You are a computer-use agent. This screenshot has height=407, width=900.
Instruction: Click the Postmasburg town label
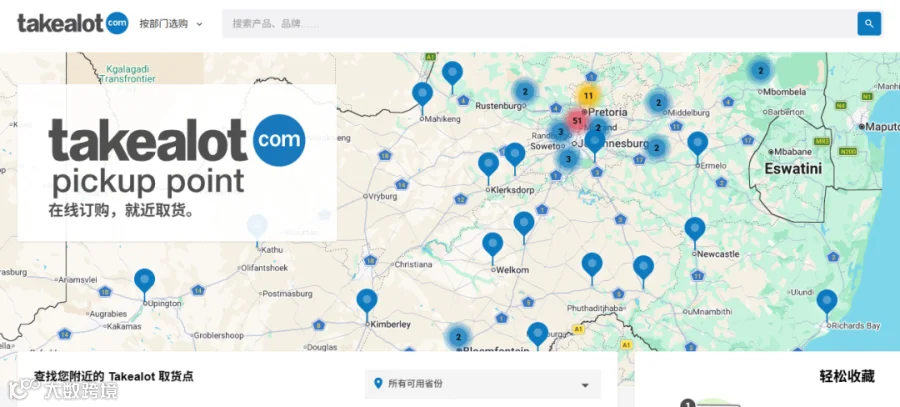pos(288,293)
